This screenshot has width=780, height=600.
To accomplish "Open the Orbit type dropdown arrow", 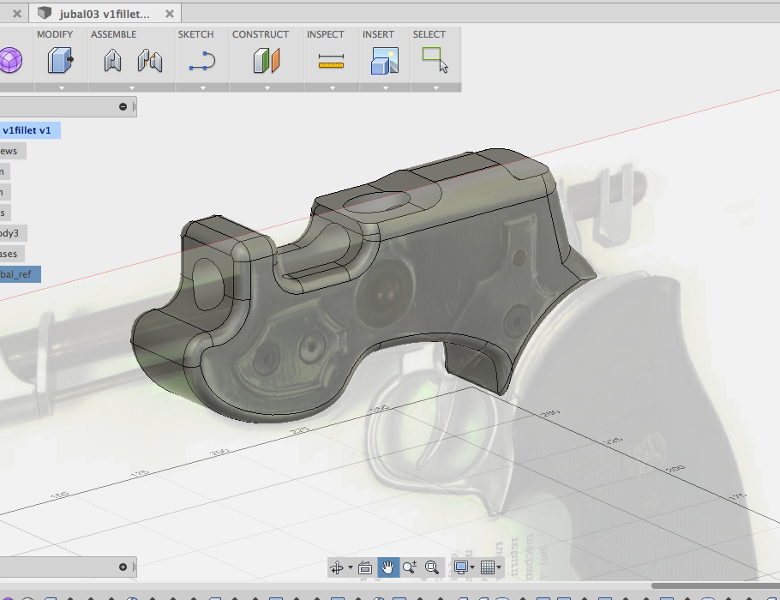I will pos(351,568).
